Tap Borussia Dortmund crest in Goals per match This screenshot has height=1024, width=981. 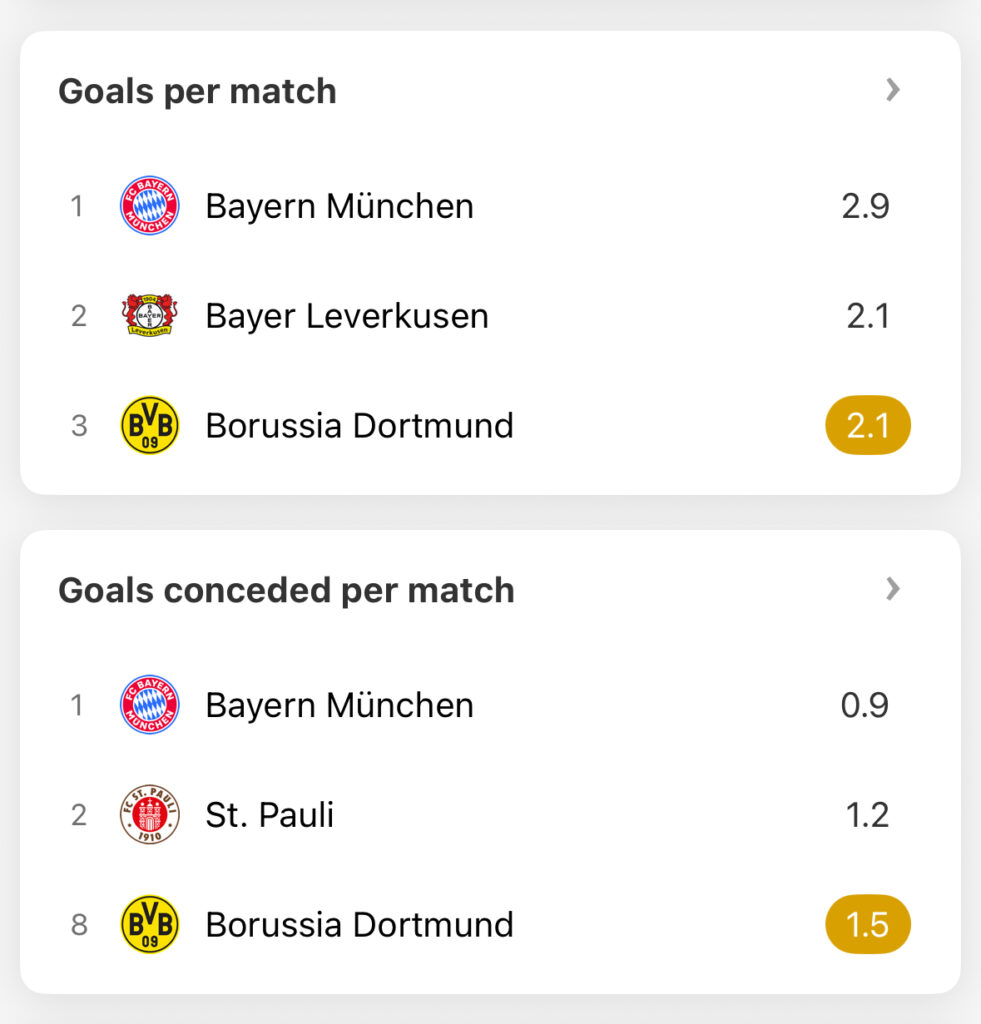[x=150, y=425]
